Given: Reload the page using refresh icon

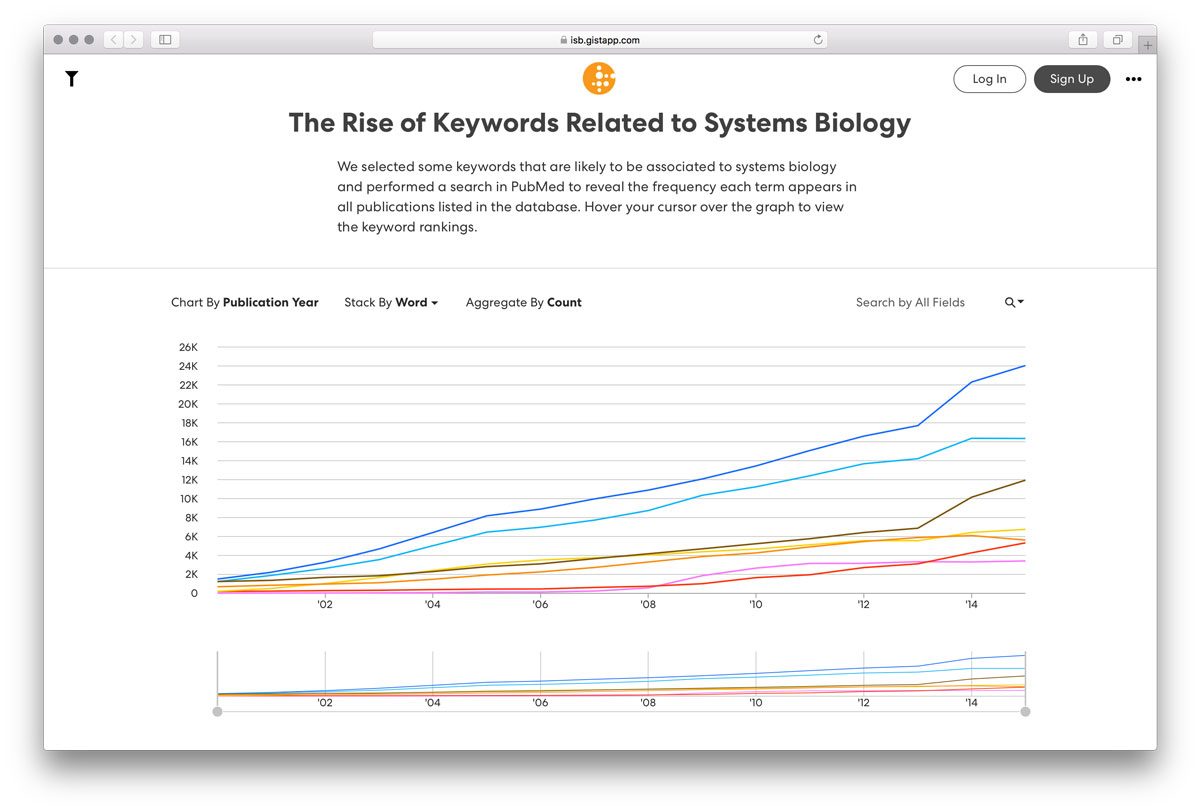Looking at the screenshot, I should [x=818, y=40].
